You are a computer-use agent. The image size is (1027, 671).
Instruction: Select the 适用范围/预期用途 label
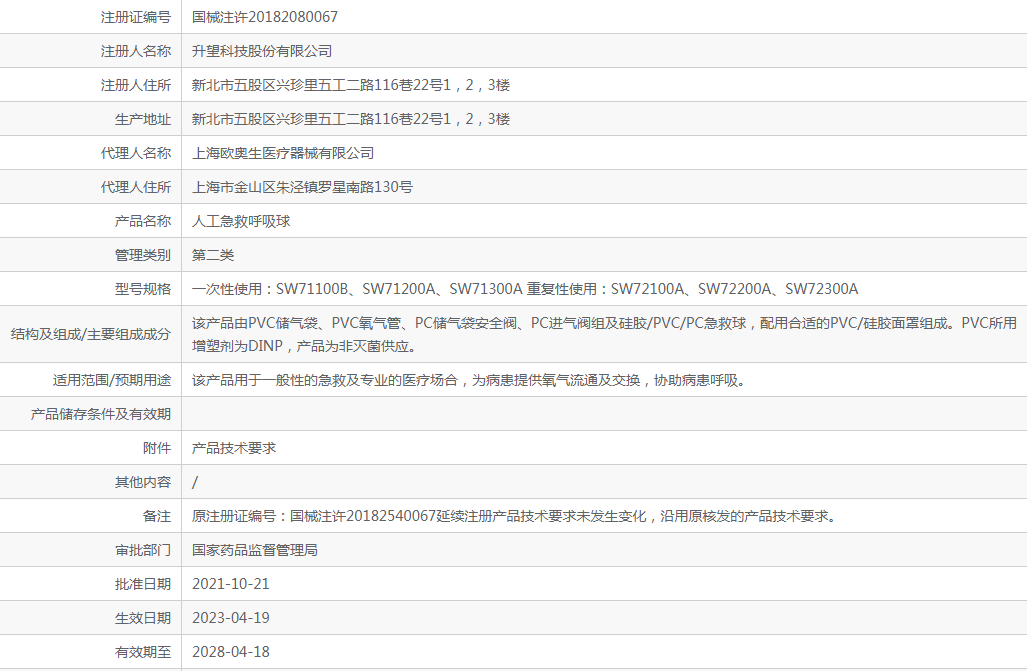111,381
